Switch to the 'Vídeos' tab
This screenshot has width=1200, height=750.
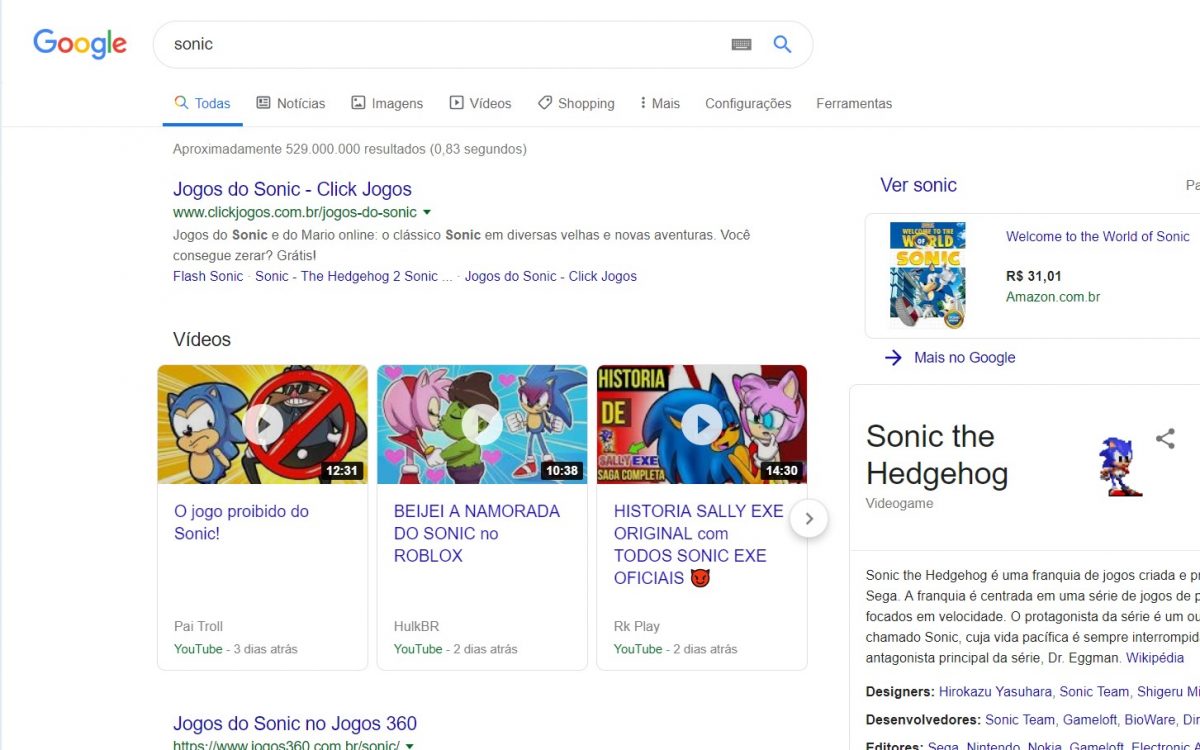(x=480, y=103)
